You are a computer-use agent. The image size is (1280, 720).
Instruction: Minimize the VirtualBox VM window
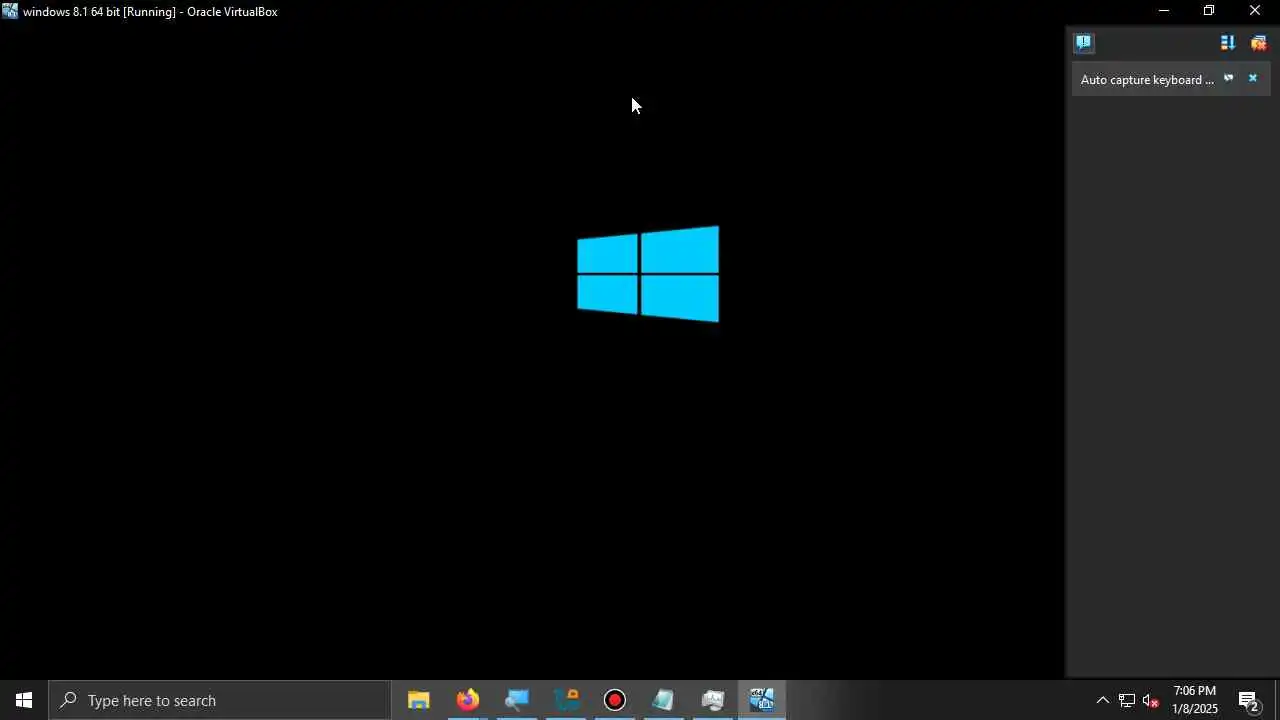pyautogui.click(x=1163, y=11)
